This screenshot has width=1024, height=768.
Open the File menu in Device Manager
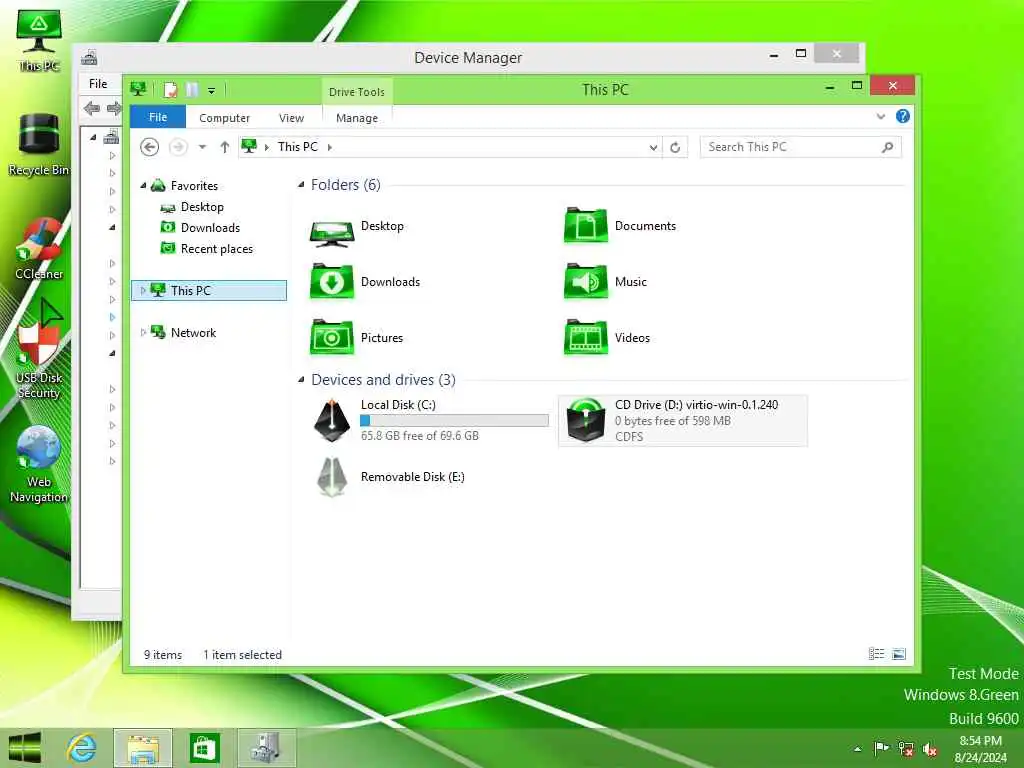tap(98, 84)
